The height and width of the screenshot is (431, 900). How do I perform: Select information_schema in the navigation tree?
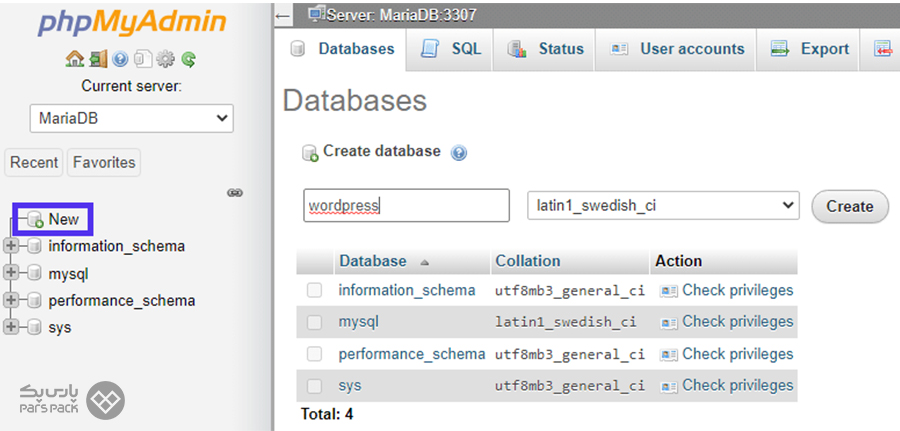coord(117,246)
